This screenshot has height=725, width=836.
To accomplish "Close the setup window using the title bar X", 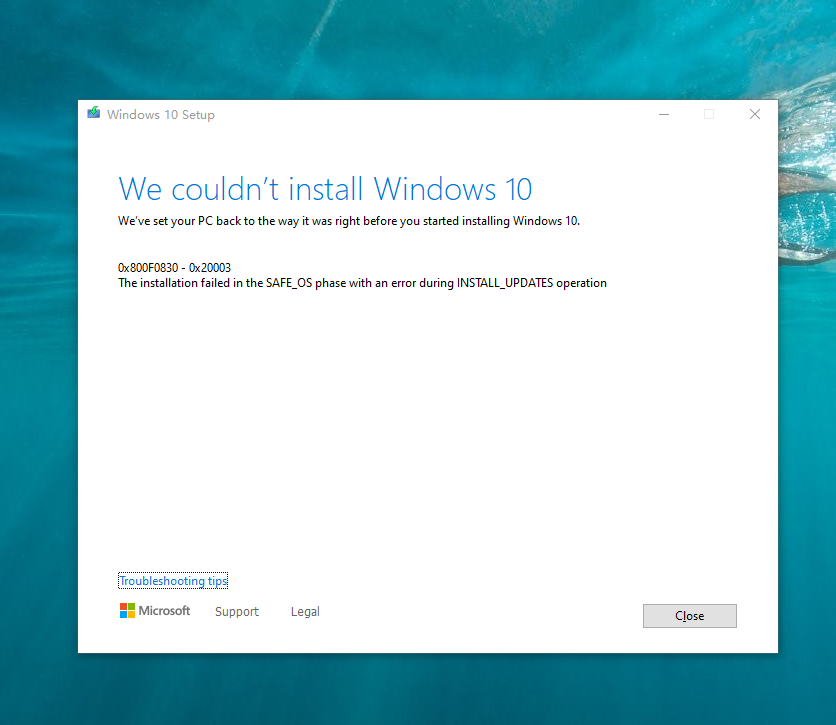I will (754, 114).
